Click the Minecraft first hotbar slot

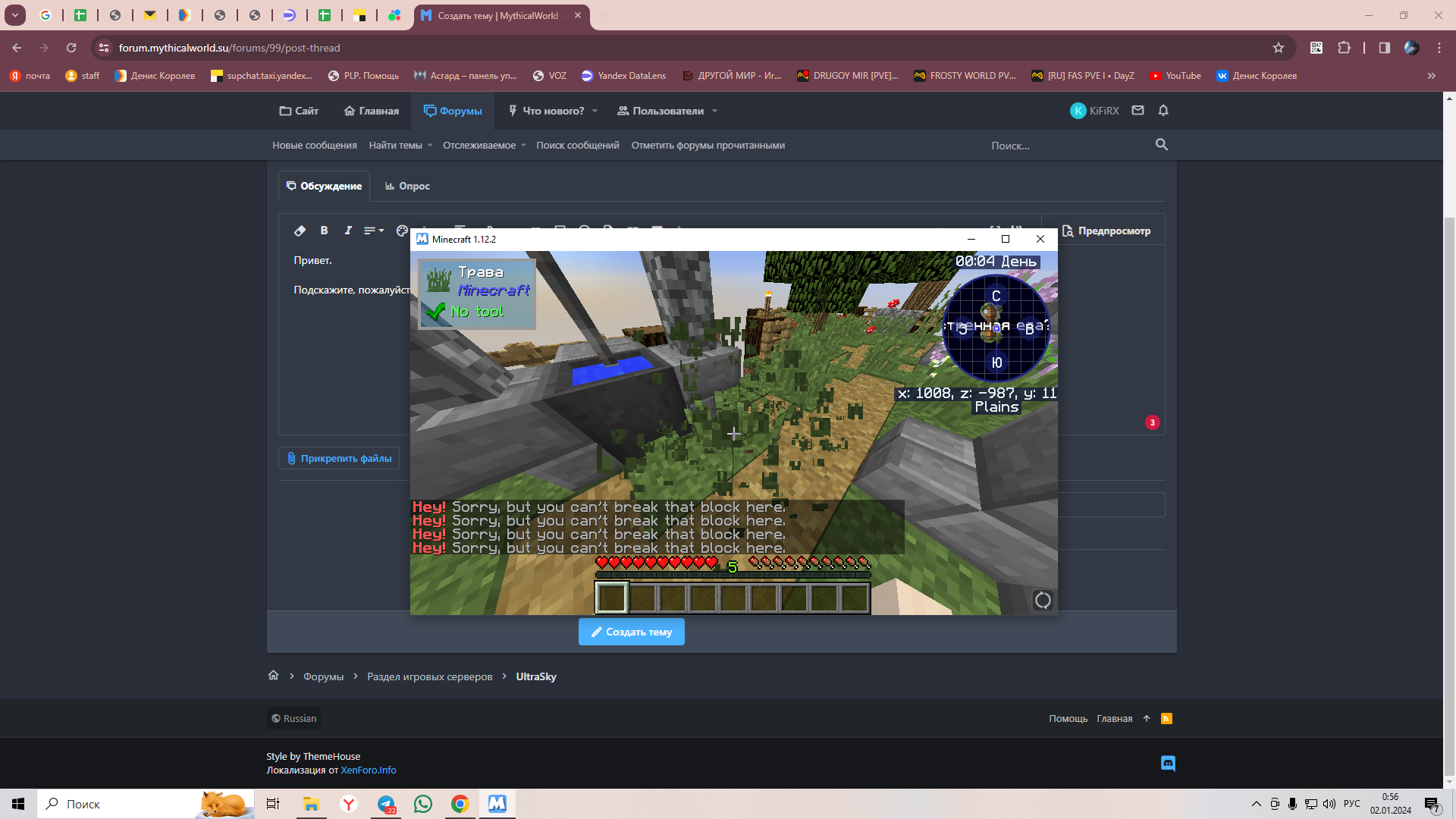[612, 598]
